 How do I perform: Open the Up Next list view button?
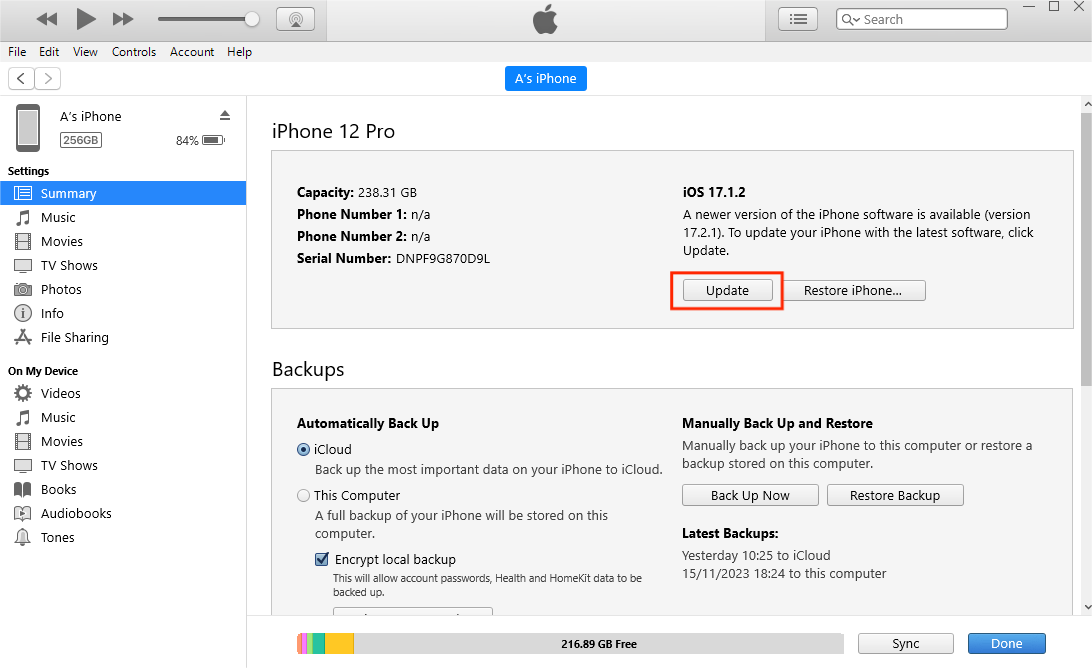coord(798,19)
